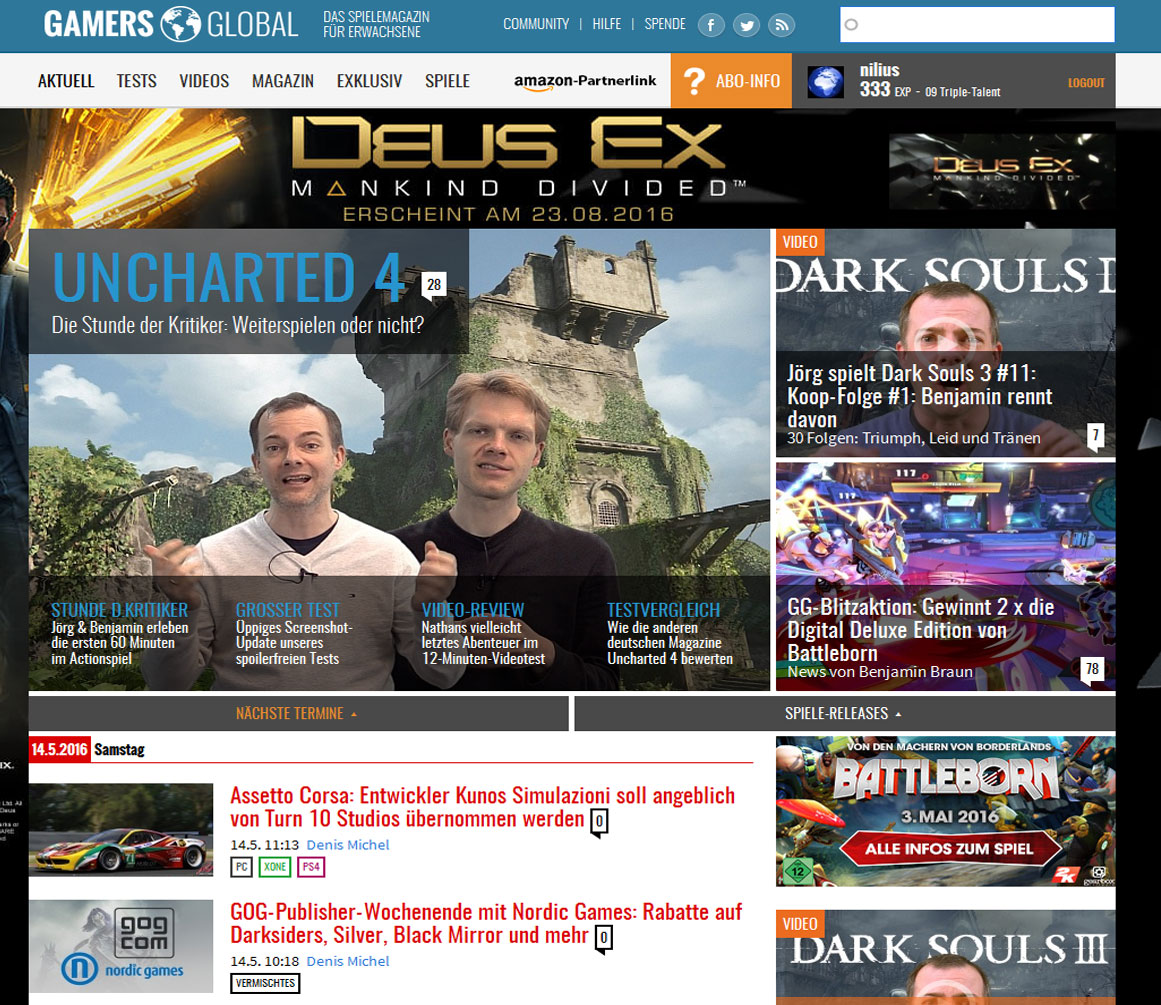This screenshot has height=1005, width=1161.
Task: Open the GG-Blitzaktion Battleborn giveaway article
Action: [x=920, y=630]
